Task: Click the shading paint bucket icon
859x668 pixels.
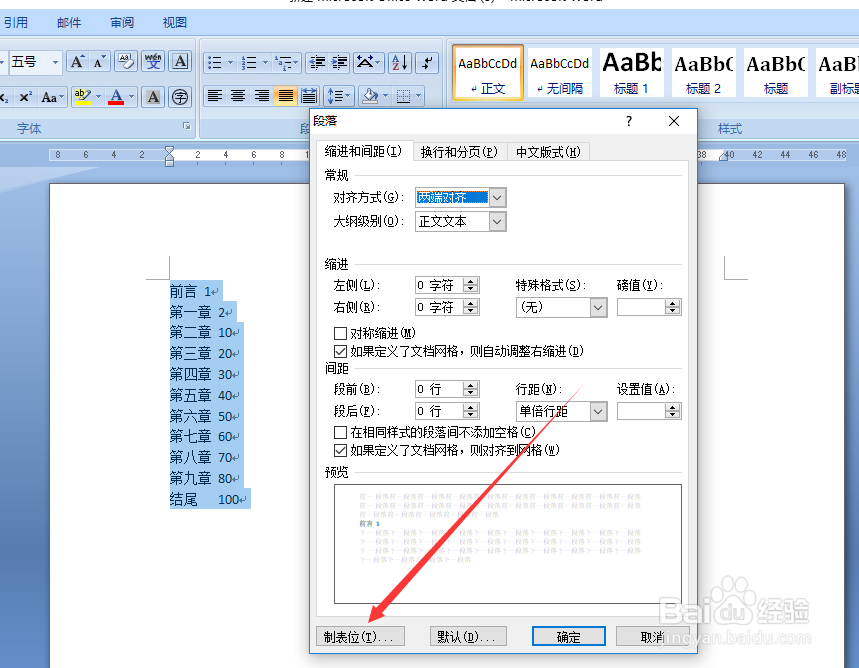Action: (x=370, y=96)
